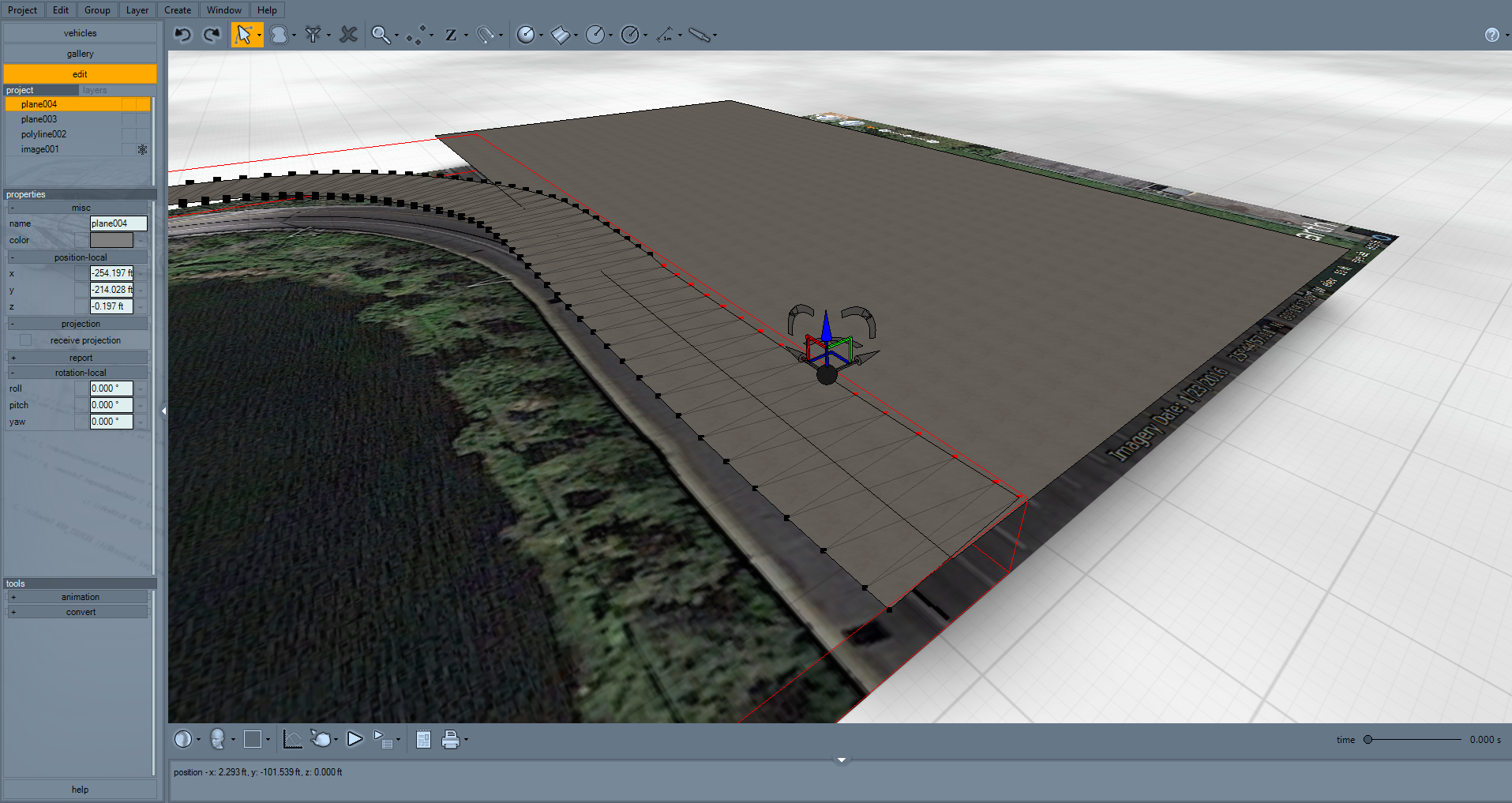Open the graph chart icon
Screen dimensions: 1512x803
pos(292,739)
